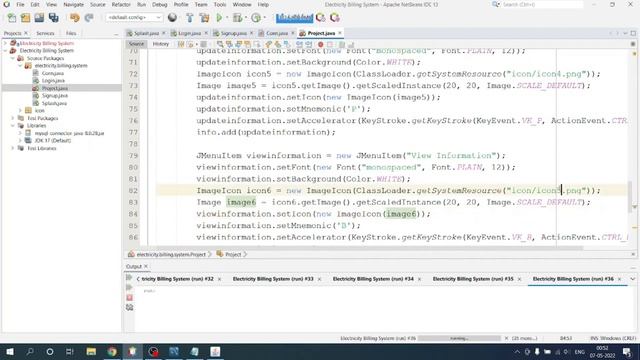The image size is (640, 360).
Task: Open output tab run #33
Action: 273,279
